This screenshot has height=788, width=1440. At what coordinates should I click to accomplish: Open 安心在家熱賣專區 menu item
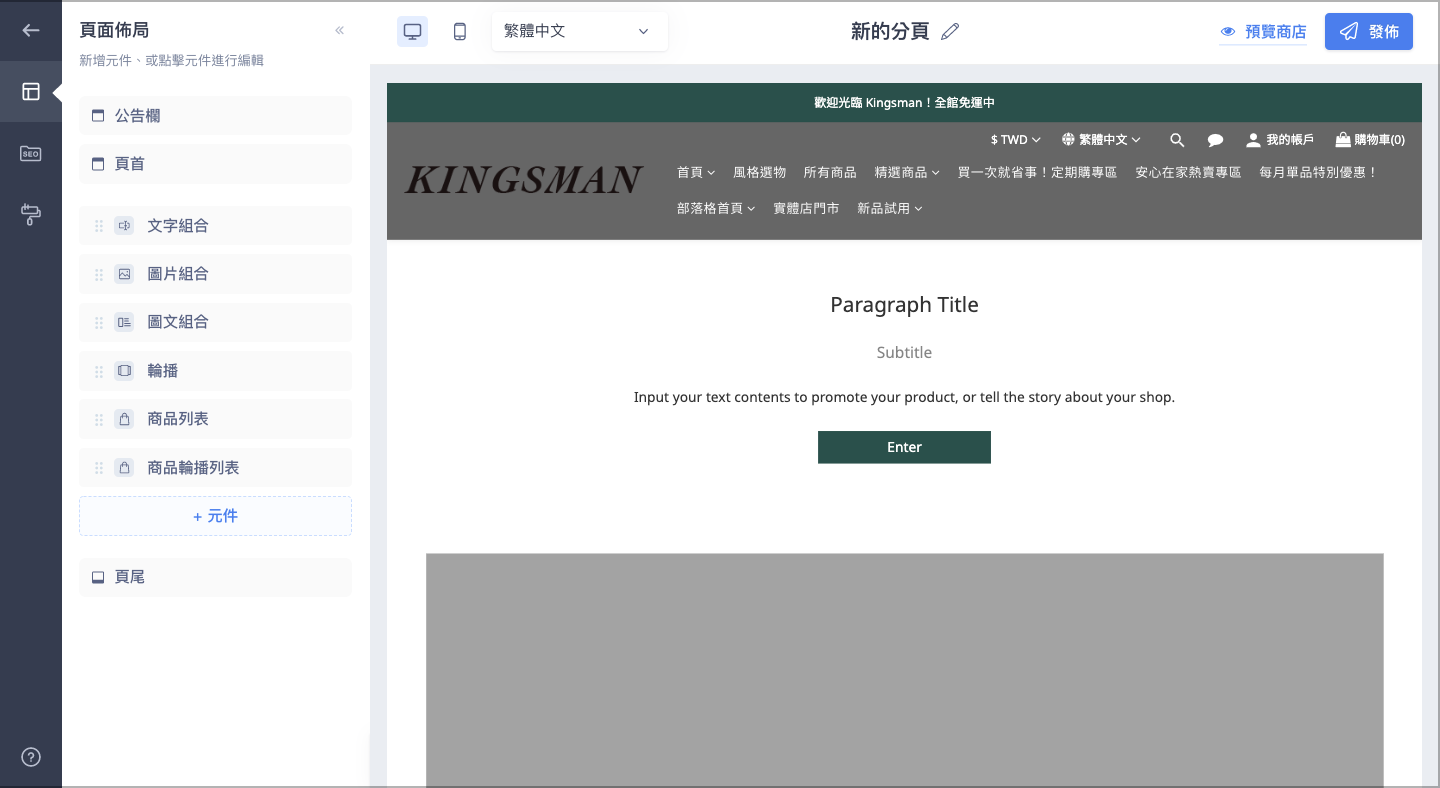coord(1188,173)
